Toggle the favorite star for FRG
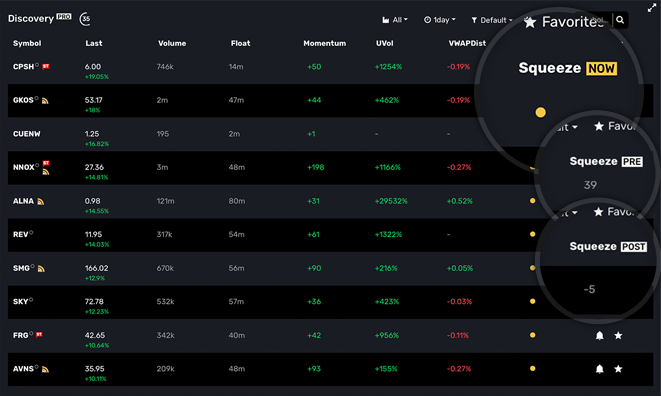This screenshot has width=661, height=396. [x=618, y=335]
